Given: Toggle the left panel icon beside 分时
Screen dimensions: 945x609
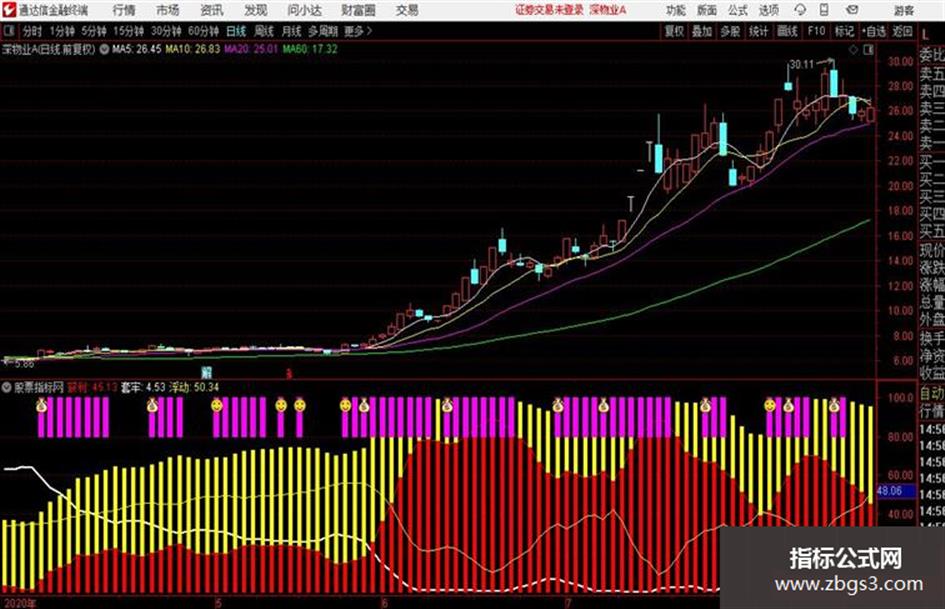Looking at the screenshot, I should (x=8, y=31).
